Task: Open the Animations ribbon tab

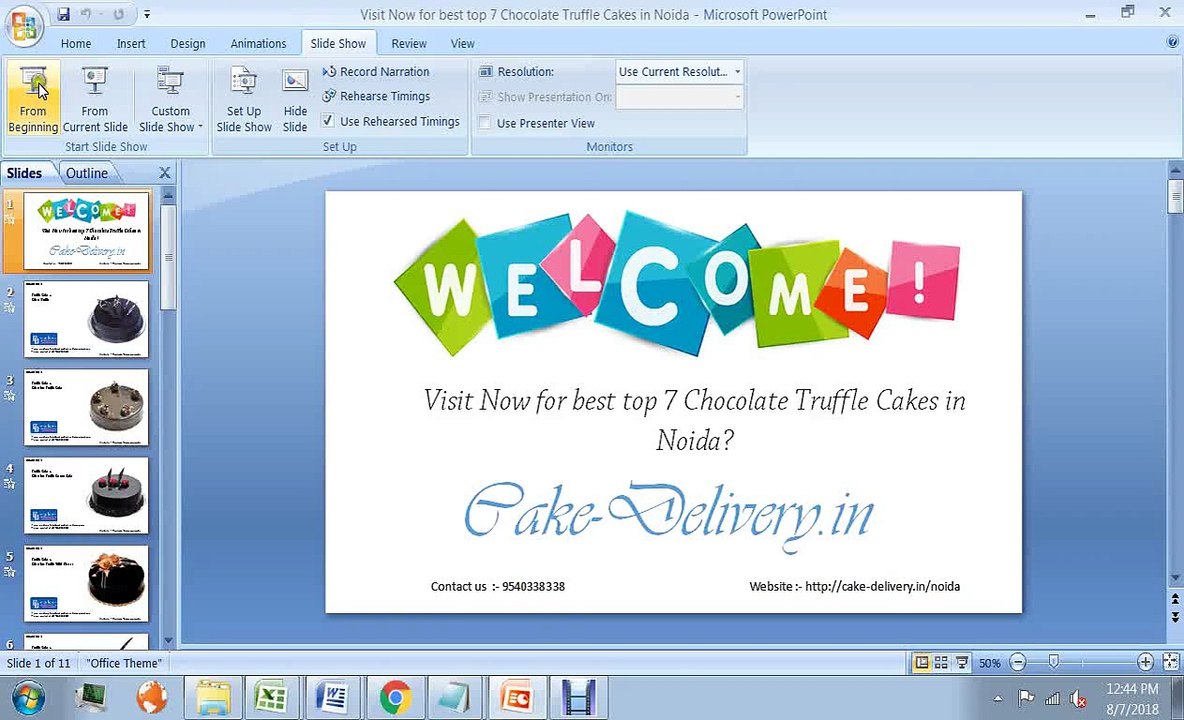Action: coord(258,44)
